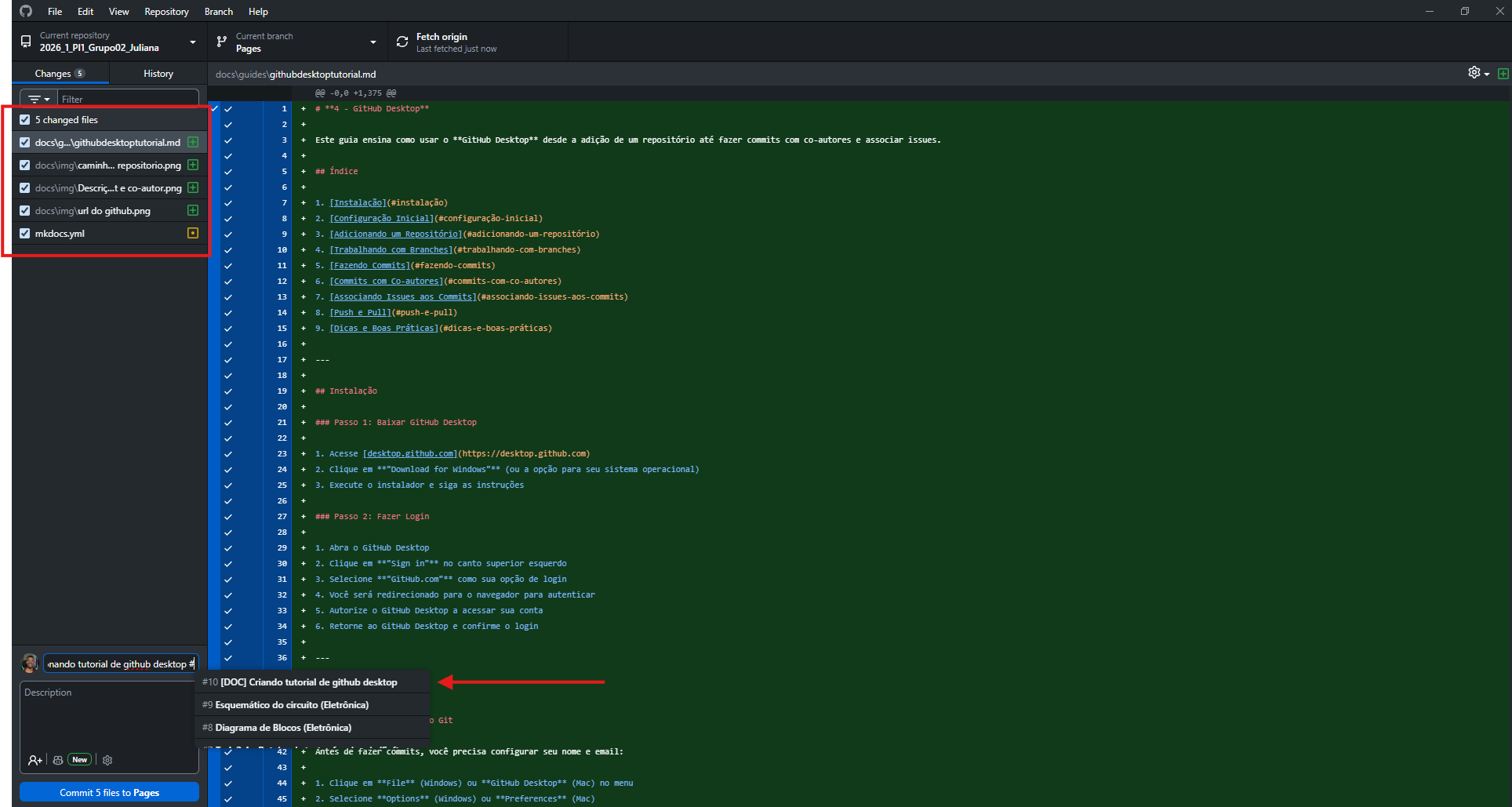The image size is (1512, 807).
Task: Click added status icon for url do github.png
Action: pyautogui.click(x=193, y=210)
